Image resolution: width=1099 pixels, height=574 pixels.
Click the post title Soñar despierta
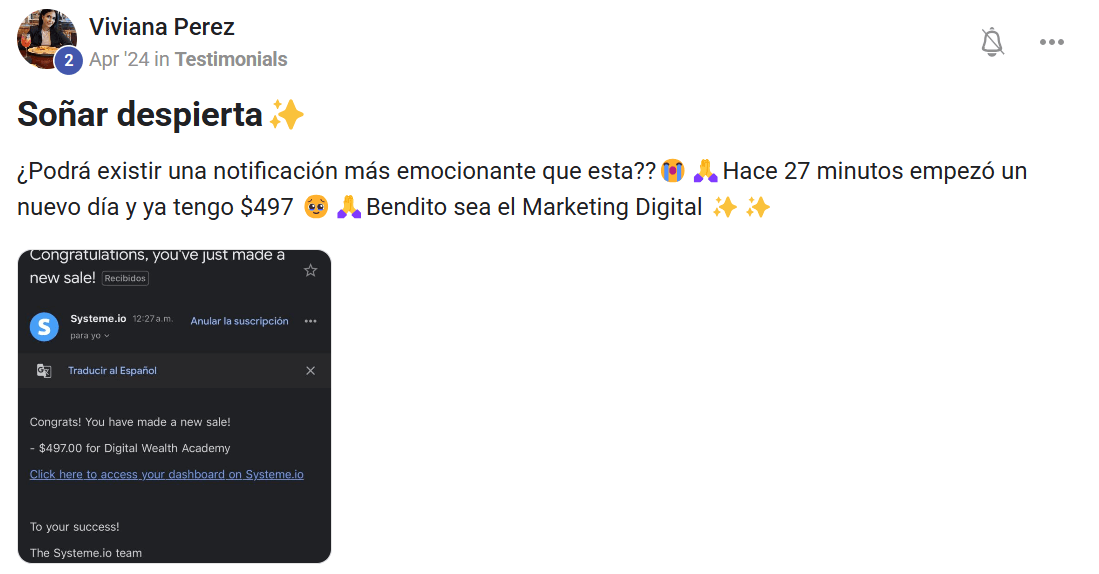140,115
